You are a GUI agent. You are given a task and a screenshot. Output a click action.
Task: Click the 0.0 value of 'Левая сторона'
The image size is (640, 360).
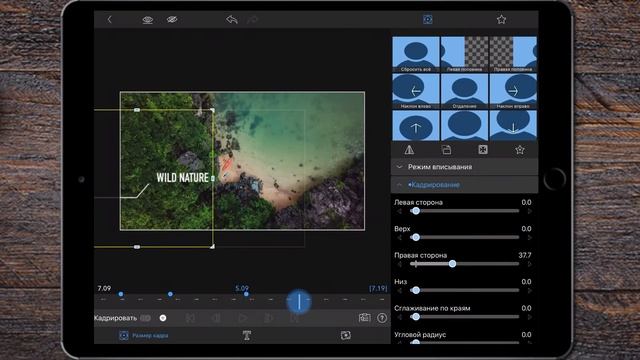click(526, 202)
